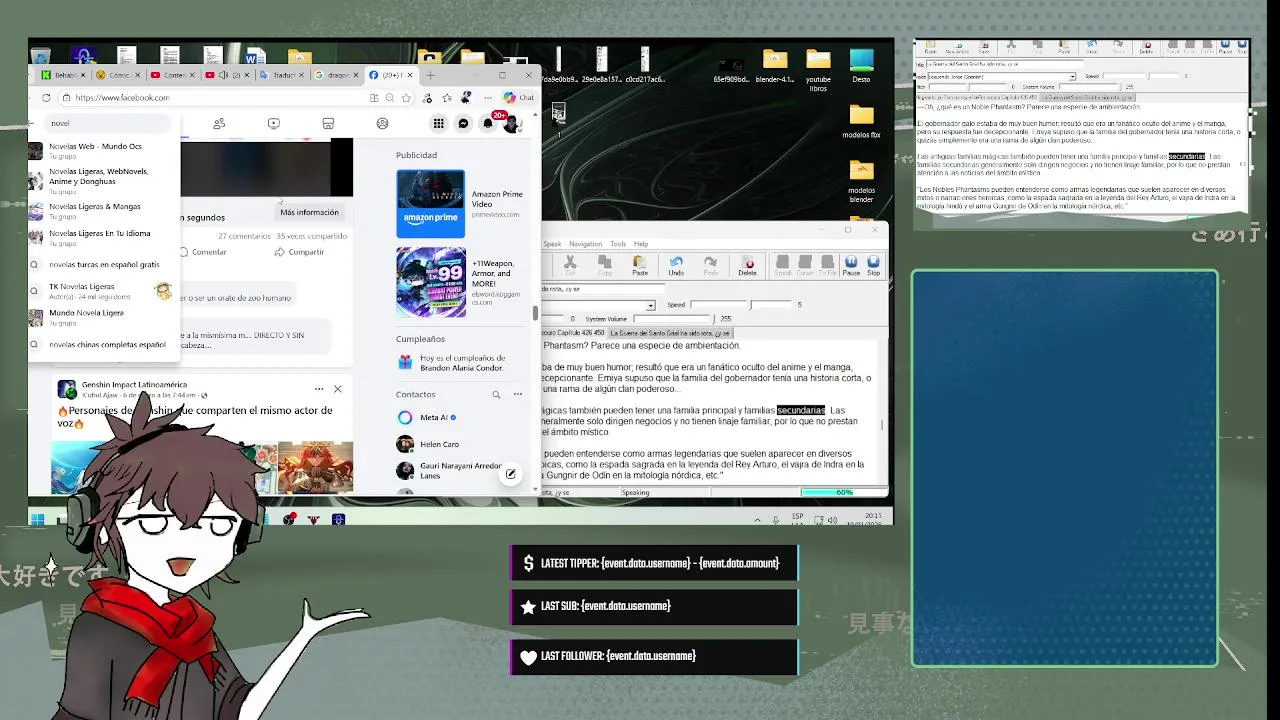Click the Copy icon in the reader toolbar
This screenshot has width=1280, height=720.
pyautogui.click(x=605, y=265)
